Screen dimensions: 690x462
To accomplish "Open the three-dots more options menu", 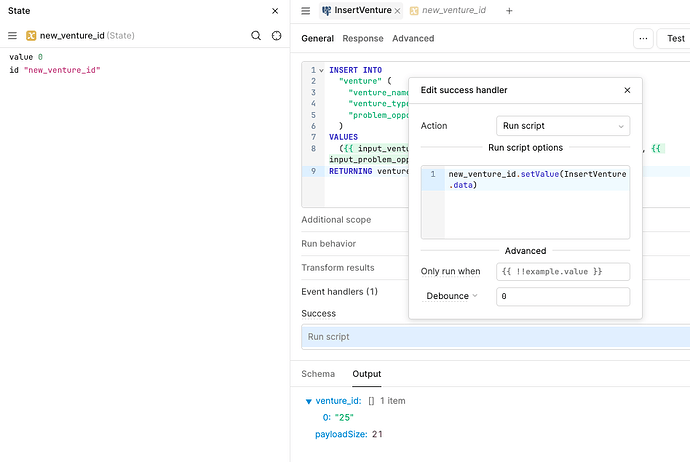I will click(x=643, y=39).
